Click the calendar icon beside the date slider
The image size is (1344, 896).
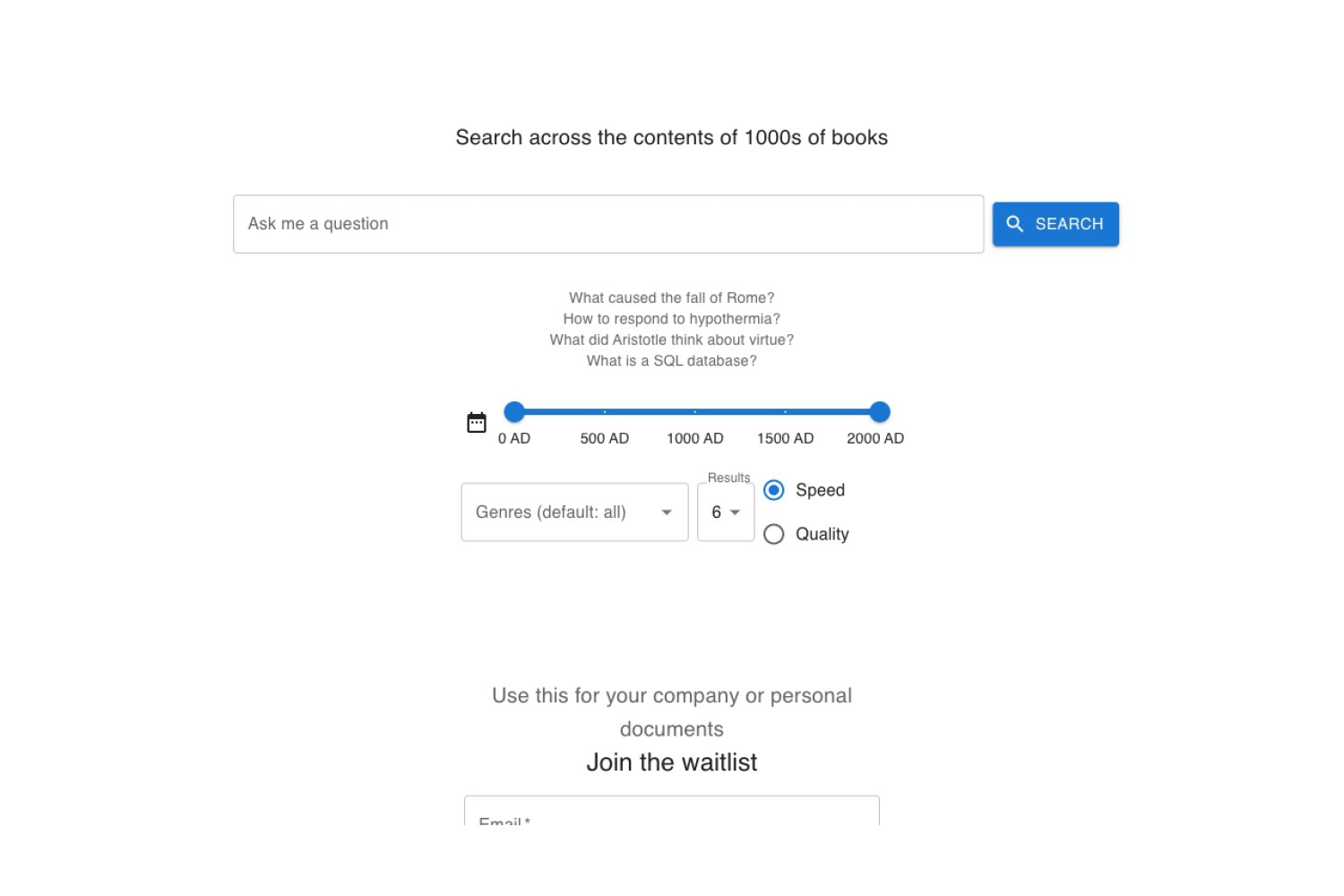[x=477, y=422]
